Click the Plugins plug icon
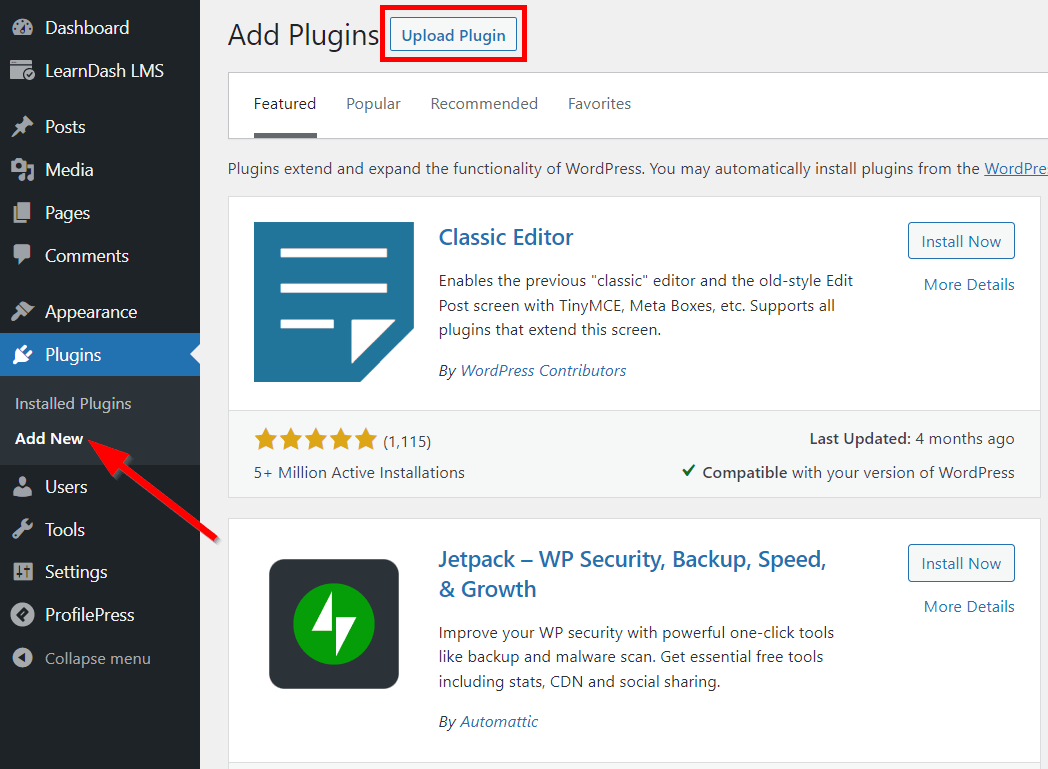Image resolution: width=1048 pixels, height=769 pixels. pyautogui.click(x=22, y=354)
